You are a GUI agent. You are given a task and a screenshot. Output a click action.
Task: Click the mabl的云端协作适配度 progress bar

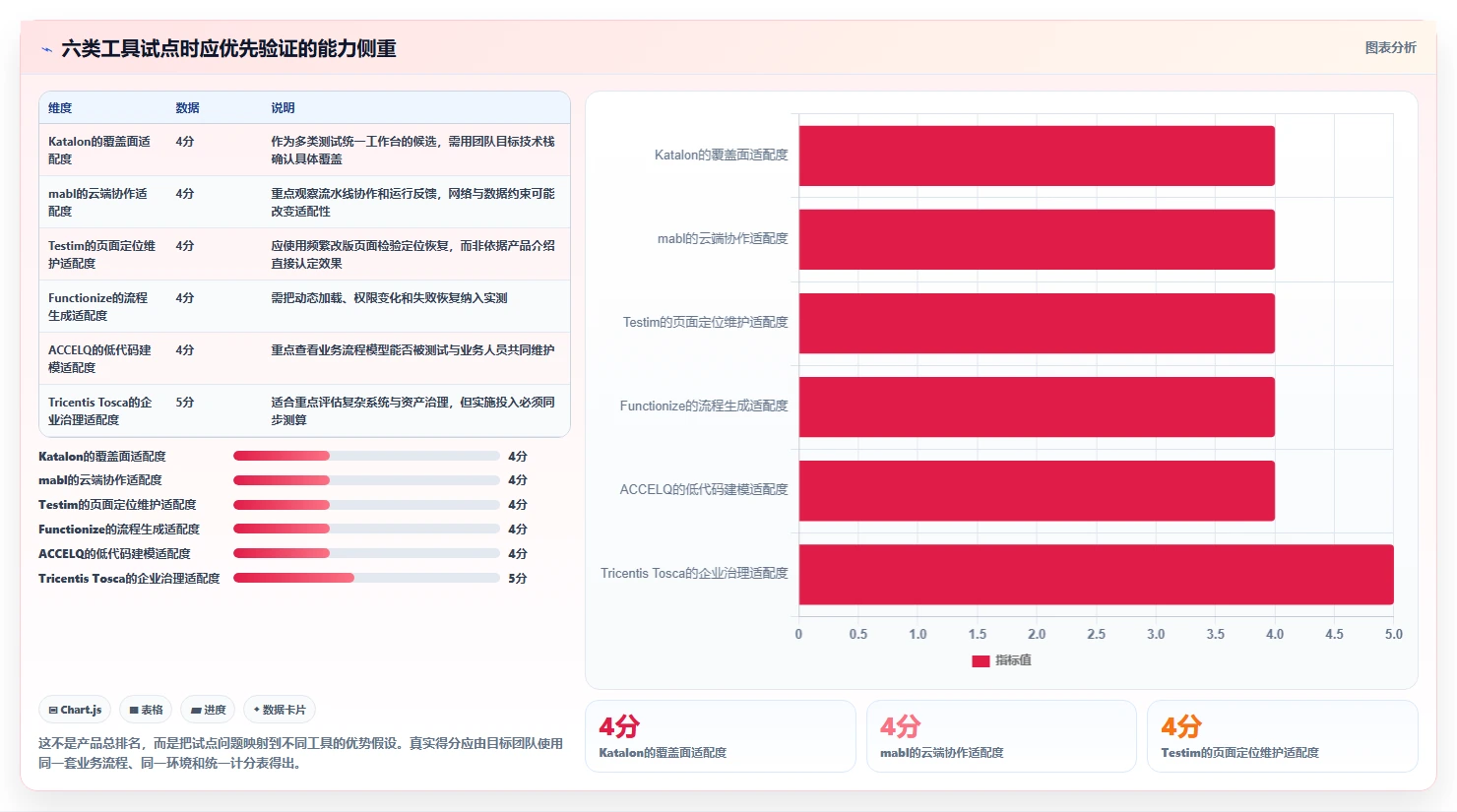pyautogui.click(x=366, y=480)
